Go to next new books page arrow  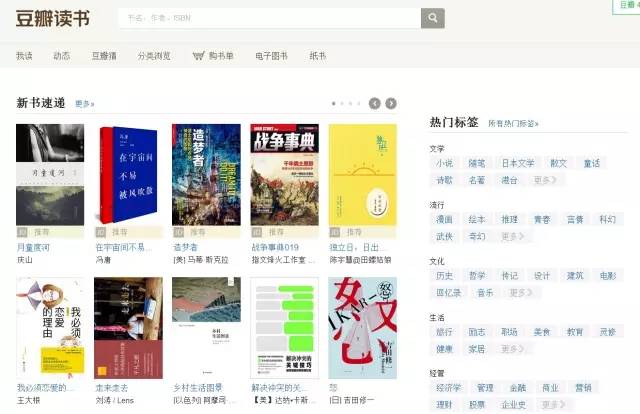pos(391,104)
